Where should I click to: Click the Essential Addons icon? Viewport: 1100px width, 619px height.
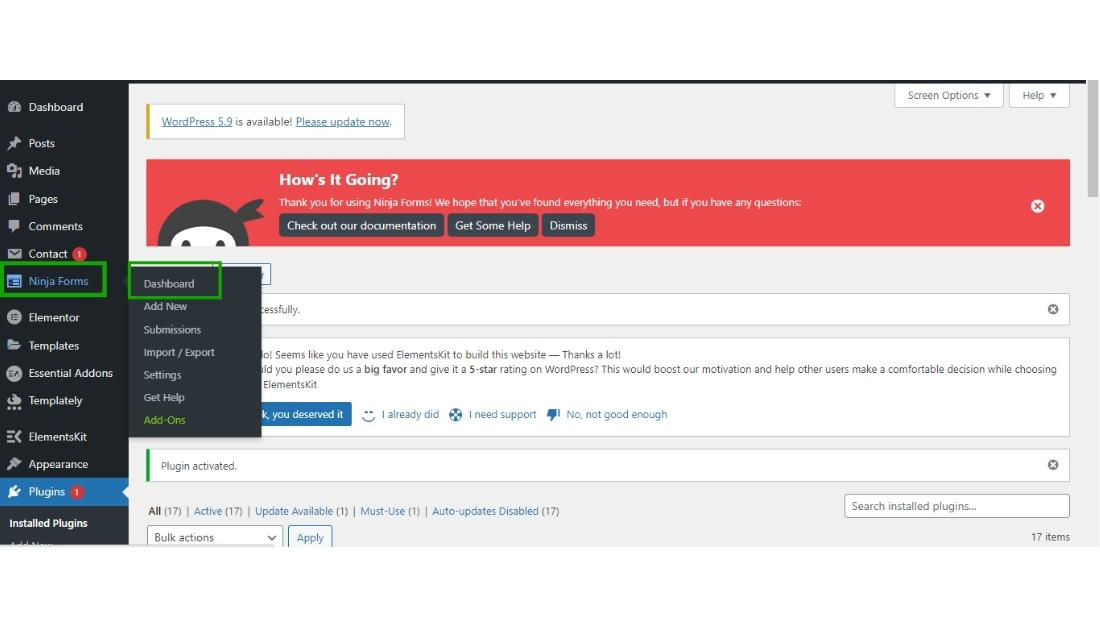(14, 373)
